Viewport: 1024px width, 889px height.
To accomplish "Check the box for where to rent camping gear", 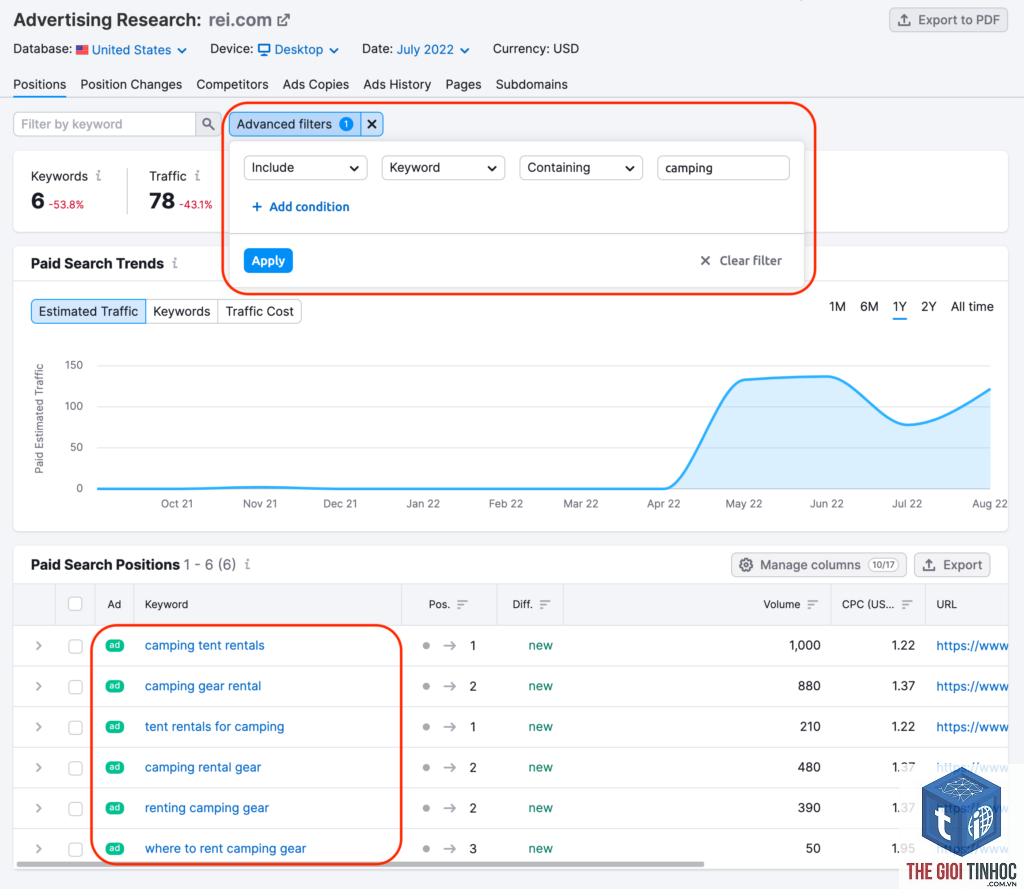I will (75, 849).
